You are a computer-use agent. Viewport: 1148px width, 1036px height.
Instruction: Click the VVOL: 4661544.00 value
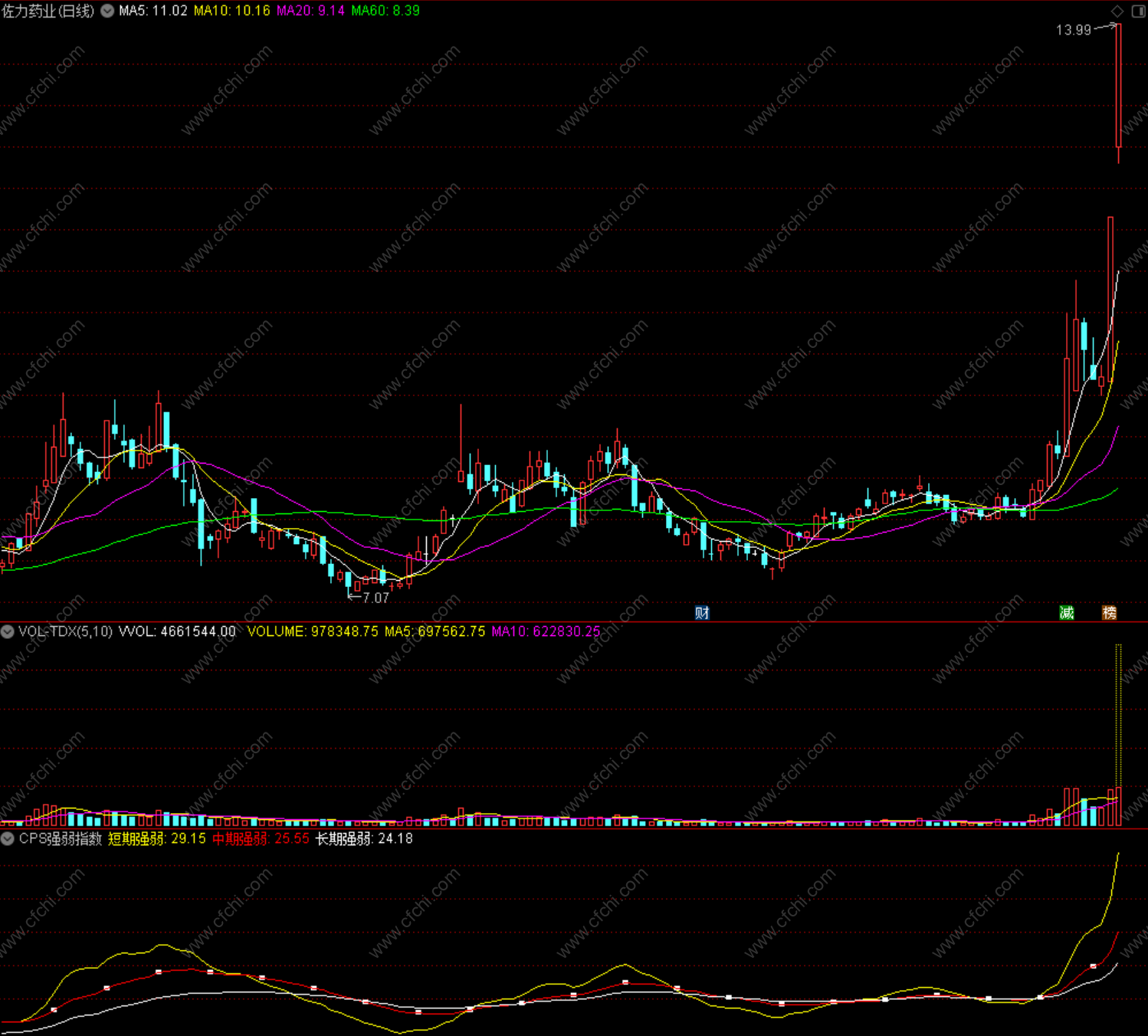click(177, 631)
